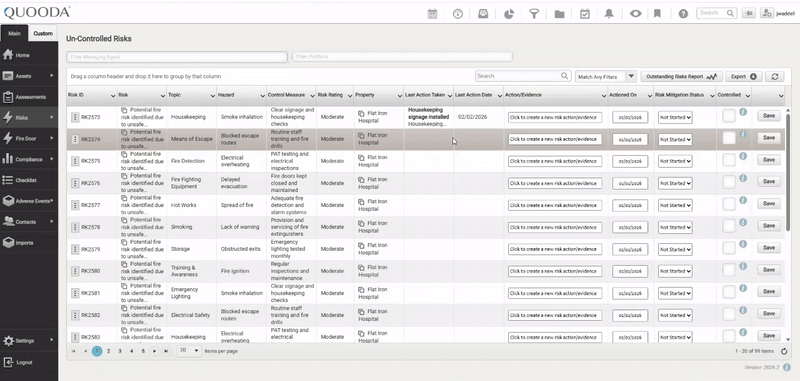Tick the Controlled checkbox for RK2580
Viewport: 800px width, 381px height.
tap(729, 270)
